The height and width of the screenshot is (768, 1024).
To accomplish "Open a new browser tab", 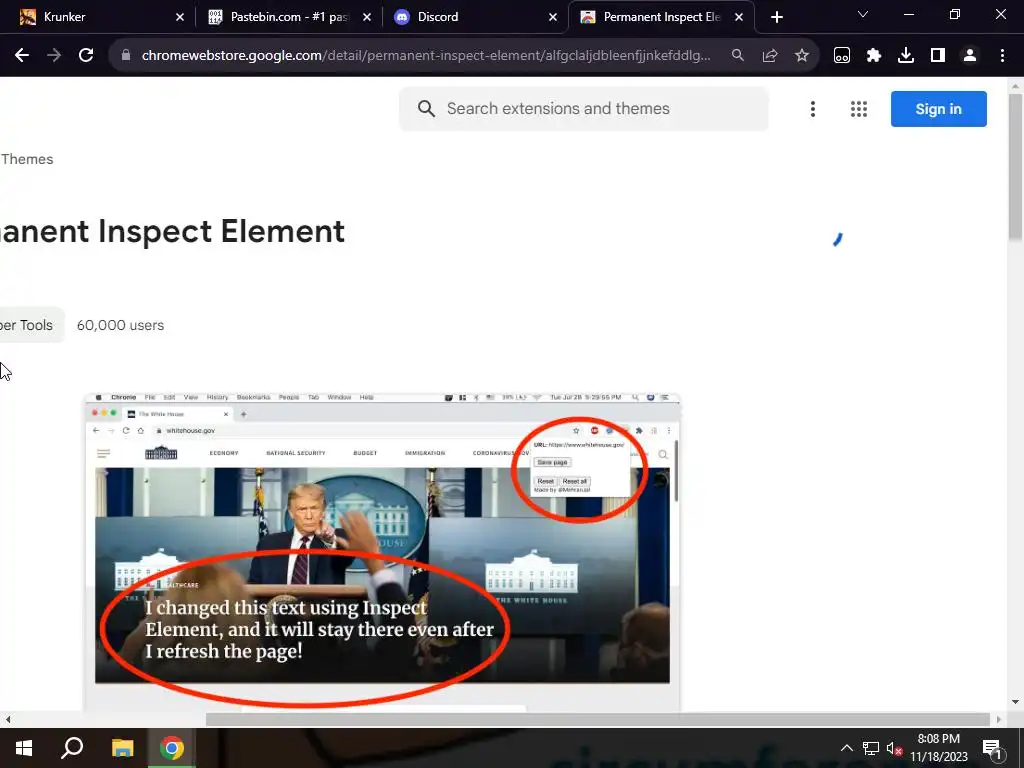I will 776,17.
